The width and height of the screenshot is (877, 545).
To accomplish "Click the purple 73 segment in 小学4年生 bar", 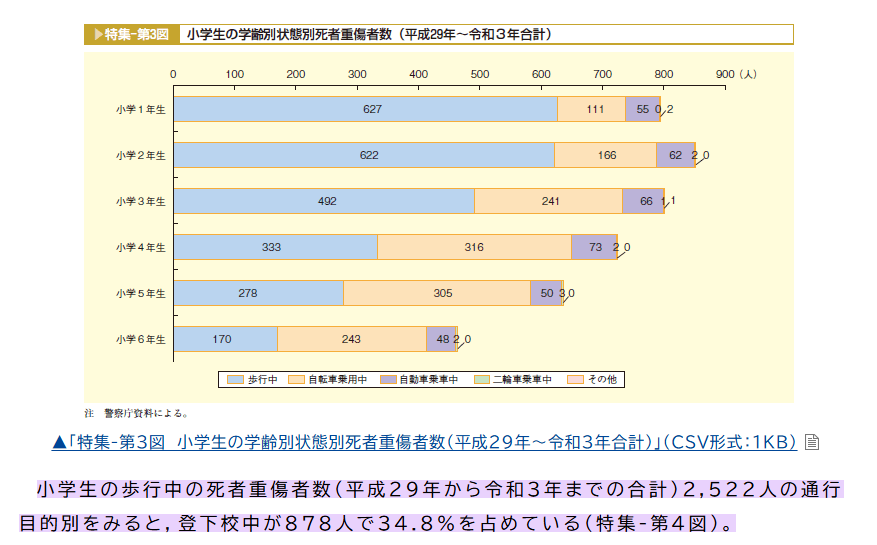I will click(594, 247).
